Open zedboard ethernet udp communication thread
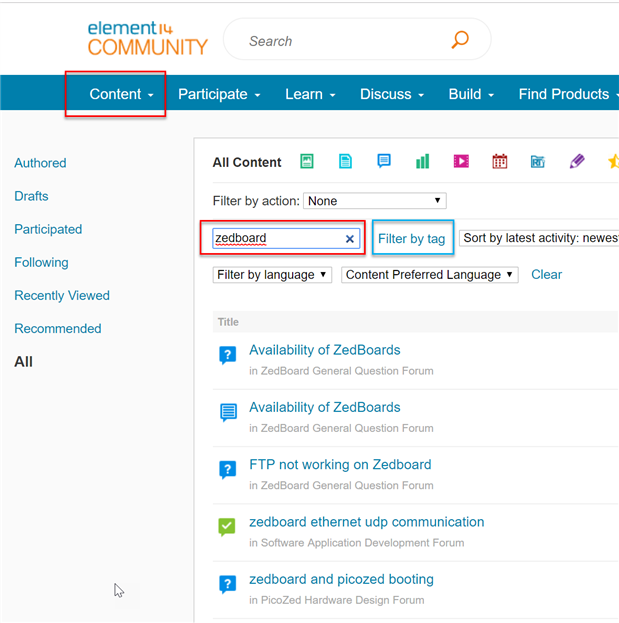619x623 pixels. pos(367,522)
